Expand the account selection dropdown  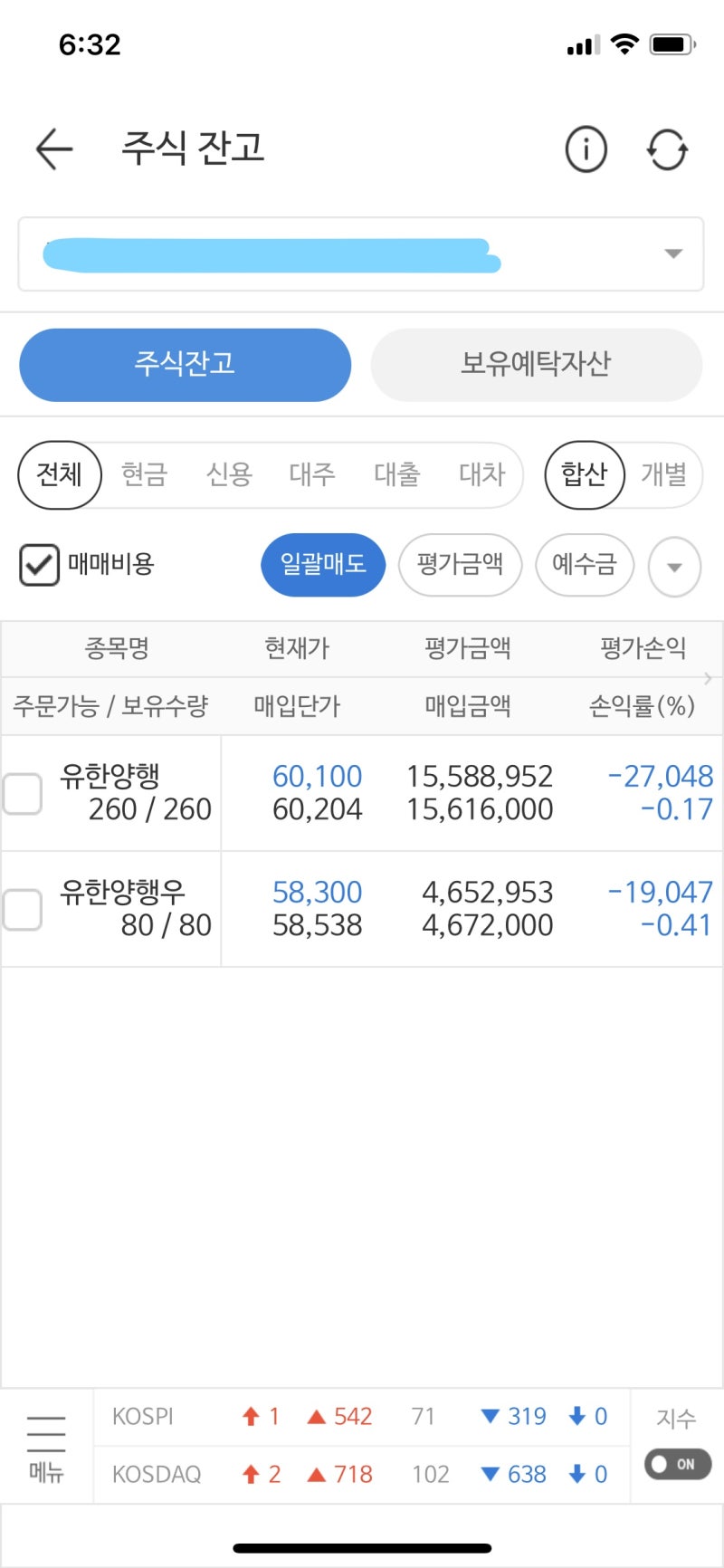coord(672,254)
